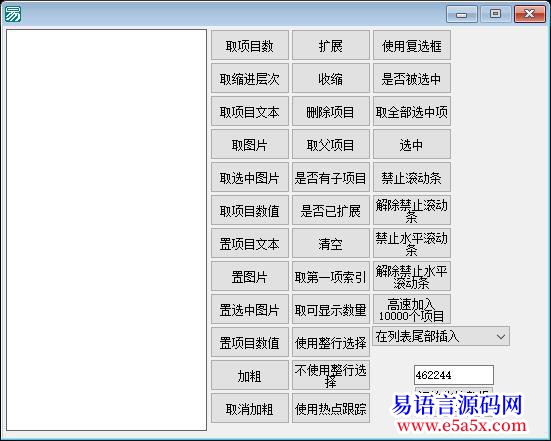The width and height of the screenshot is (551, 441).
Task: Click the 加粗 button
Action: pyautogui.click(x=249, y=376)
